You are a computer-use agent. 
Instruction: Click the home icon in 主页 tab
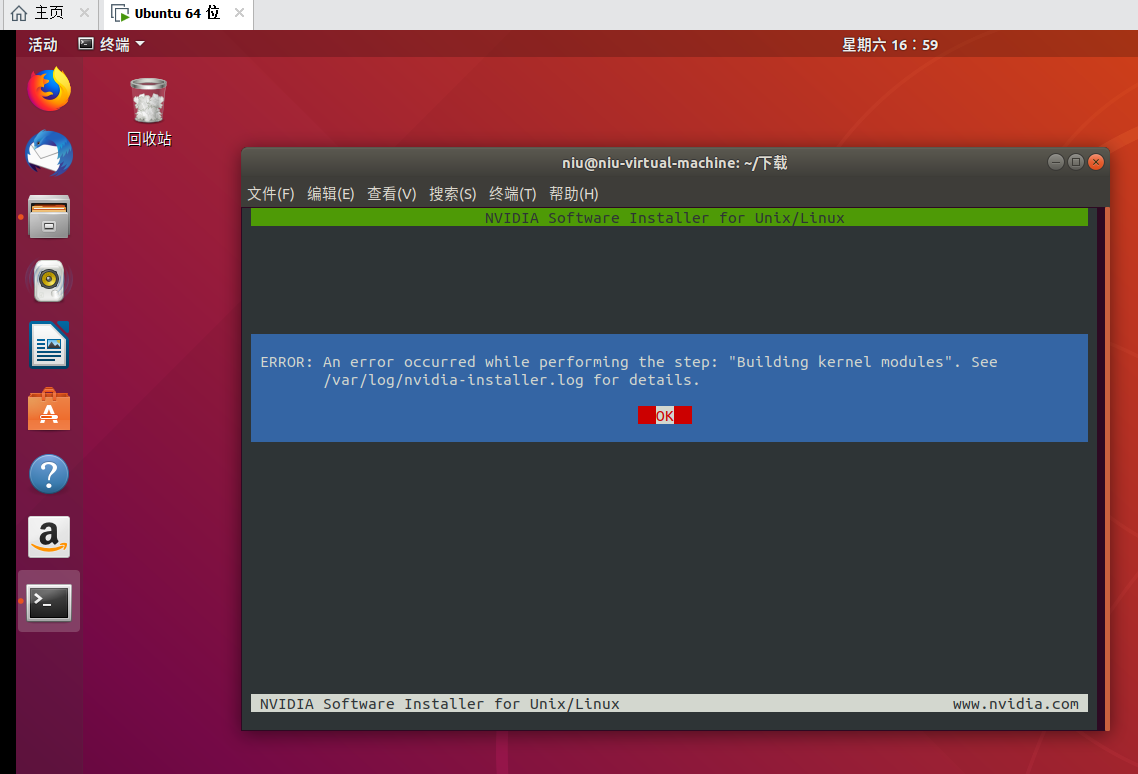(19, 13)
